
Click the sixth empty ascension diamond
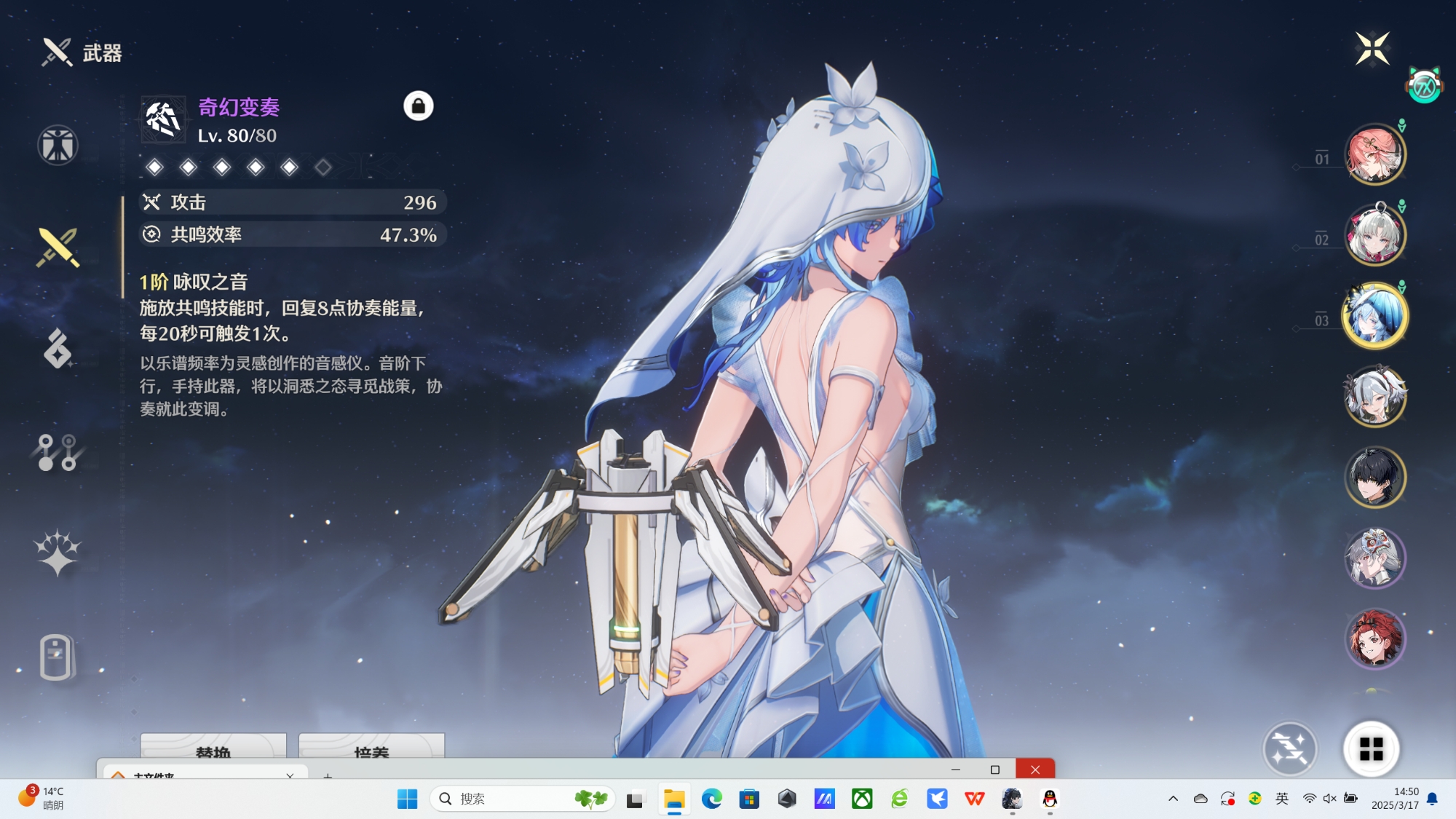[323, 167]
